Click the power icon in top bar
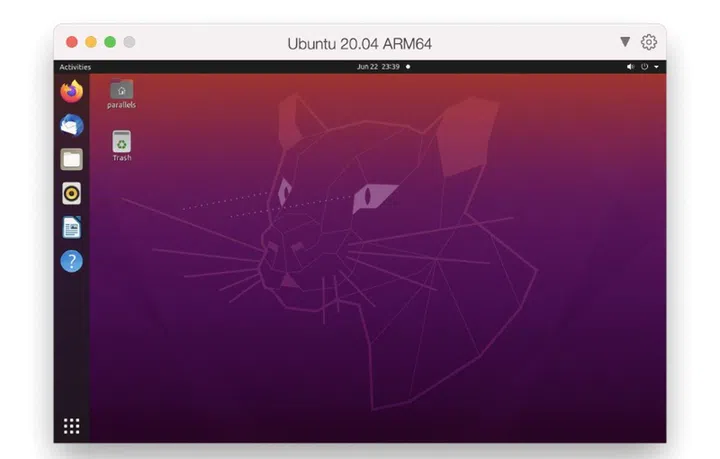This screenshot has width=720, height=459. [645, 67]
